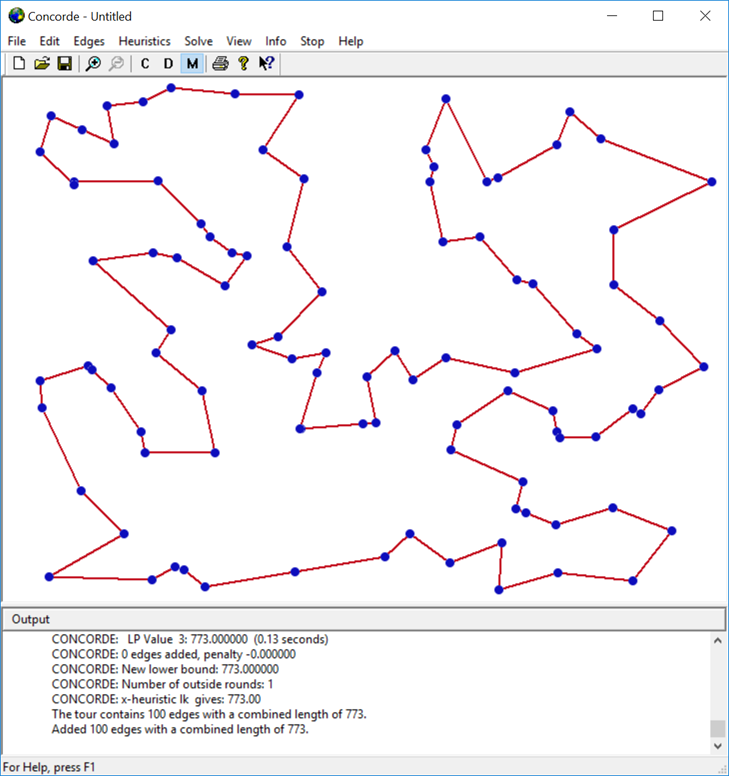Click the 'Added 100 edges' output line

[180, 729]
